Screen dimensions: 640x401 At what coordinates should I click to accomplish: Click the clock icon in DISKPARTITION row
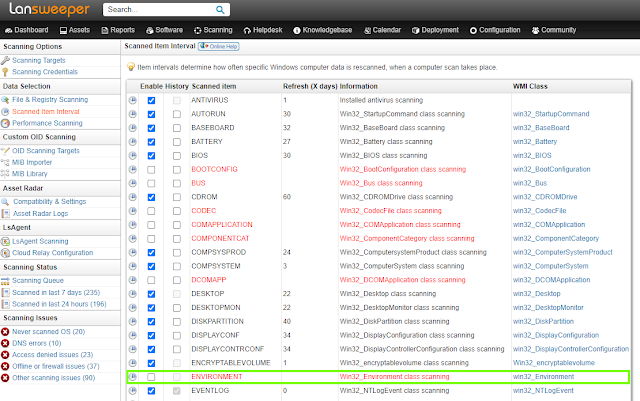coord(133,321)
